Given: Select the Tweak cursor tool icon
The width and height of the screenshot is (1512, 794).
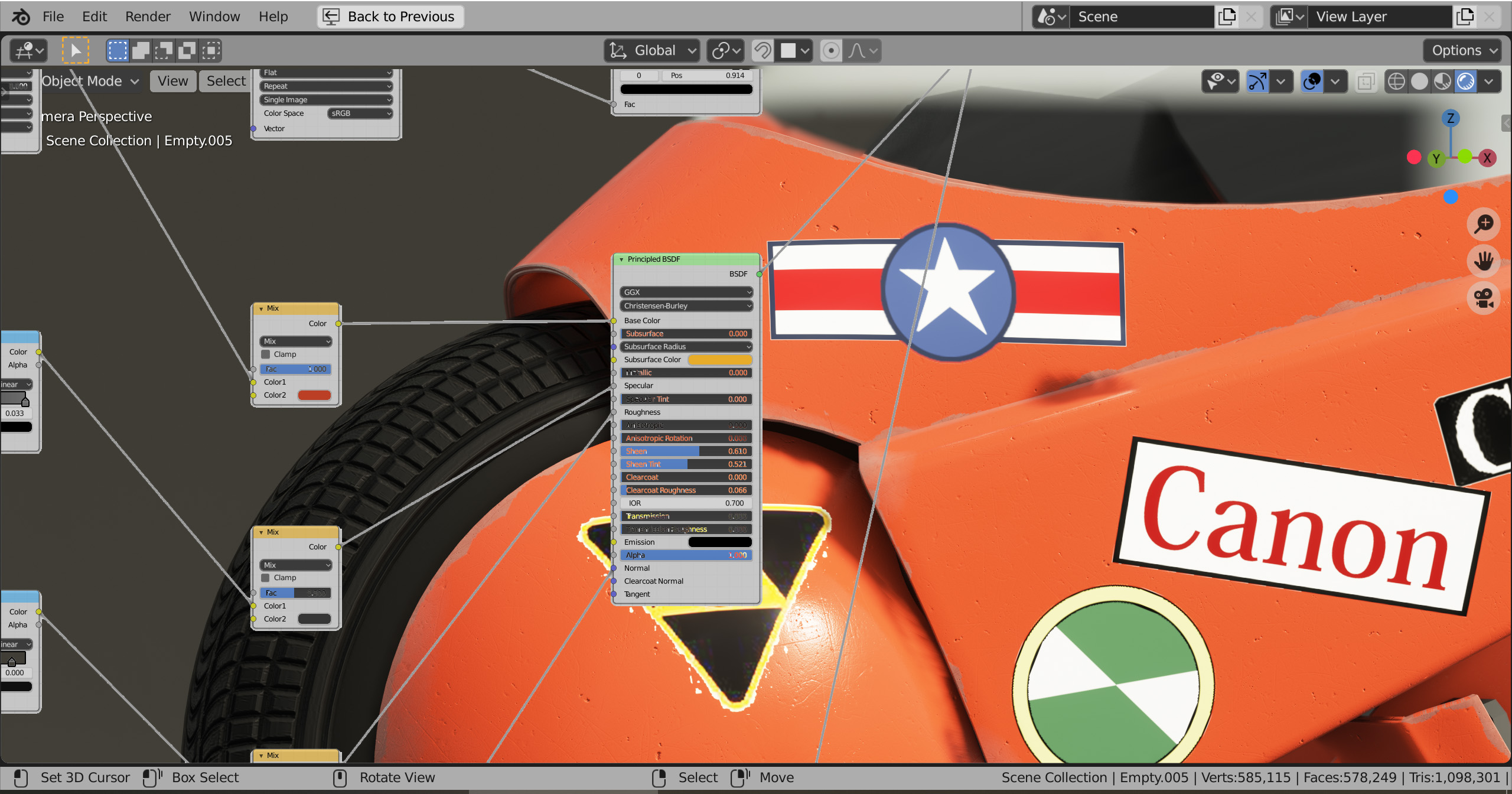Looking at the screenshot, I should pos(76,50).
